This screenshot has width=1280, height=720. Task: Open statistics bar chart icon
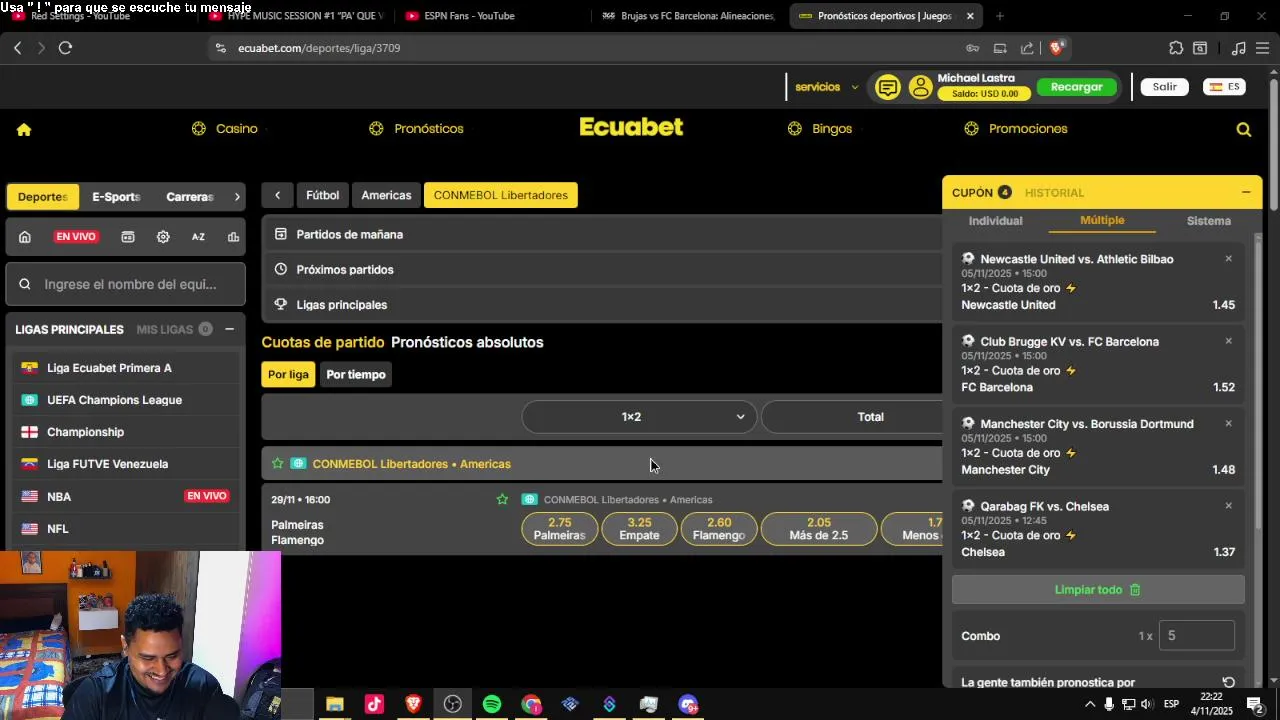[233, 237]
